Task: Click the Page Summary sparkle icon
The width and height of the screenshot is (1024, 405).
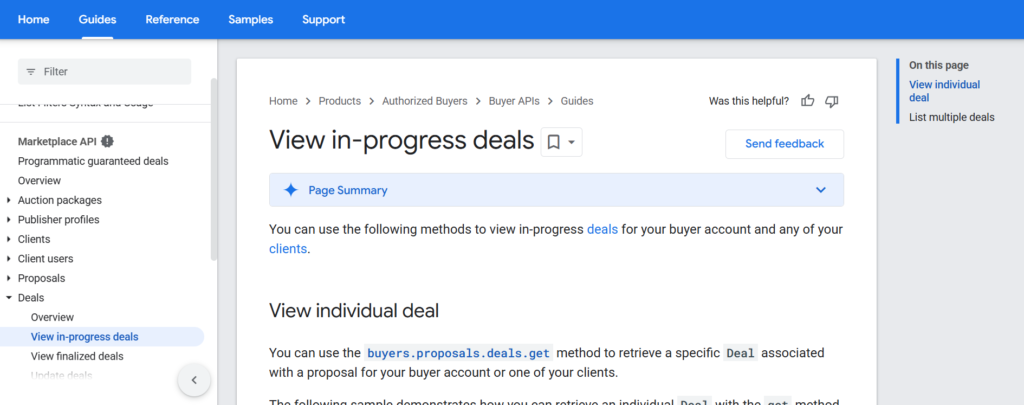Action: click(x=291, y=190)
